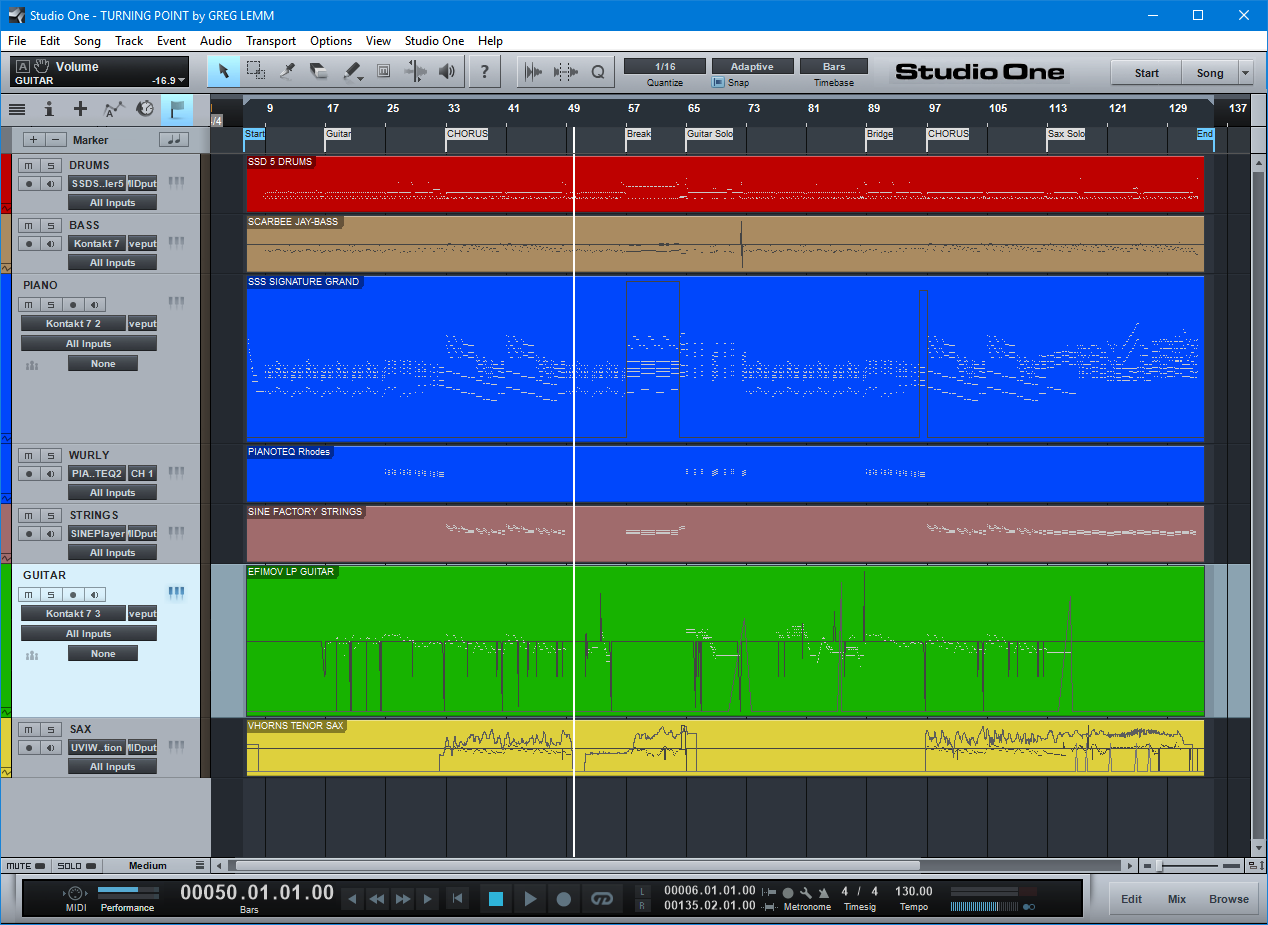Click the Record button in transport
The width and height of the screenshot is (1268, 925).
point(564,899)
